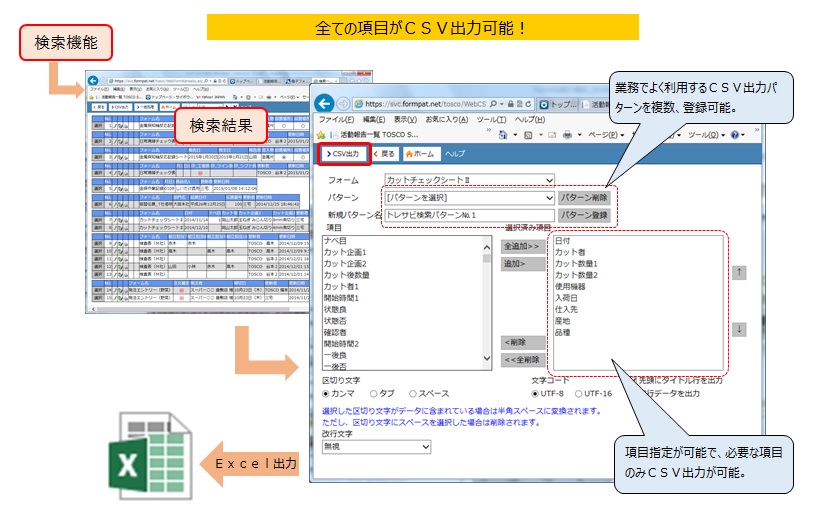Open ページ(P) dropdown in command bar

pos(605,135)
